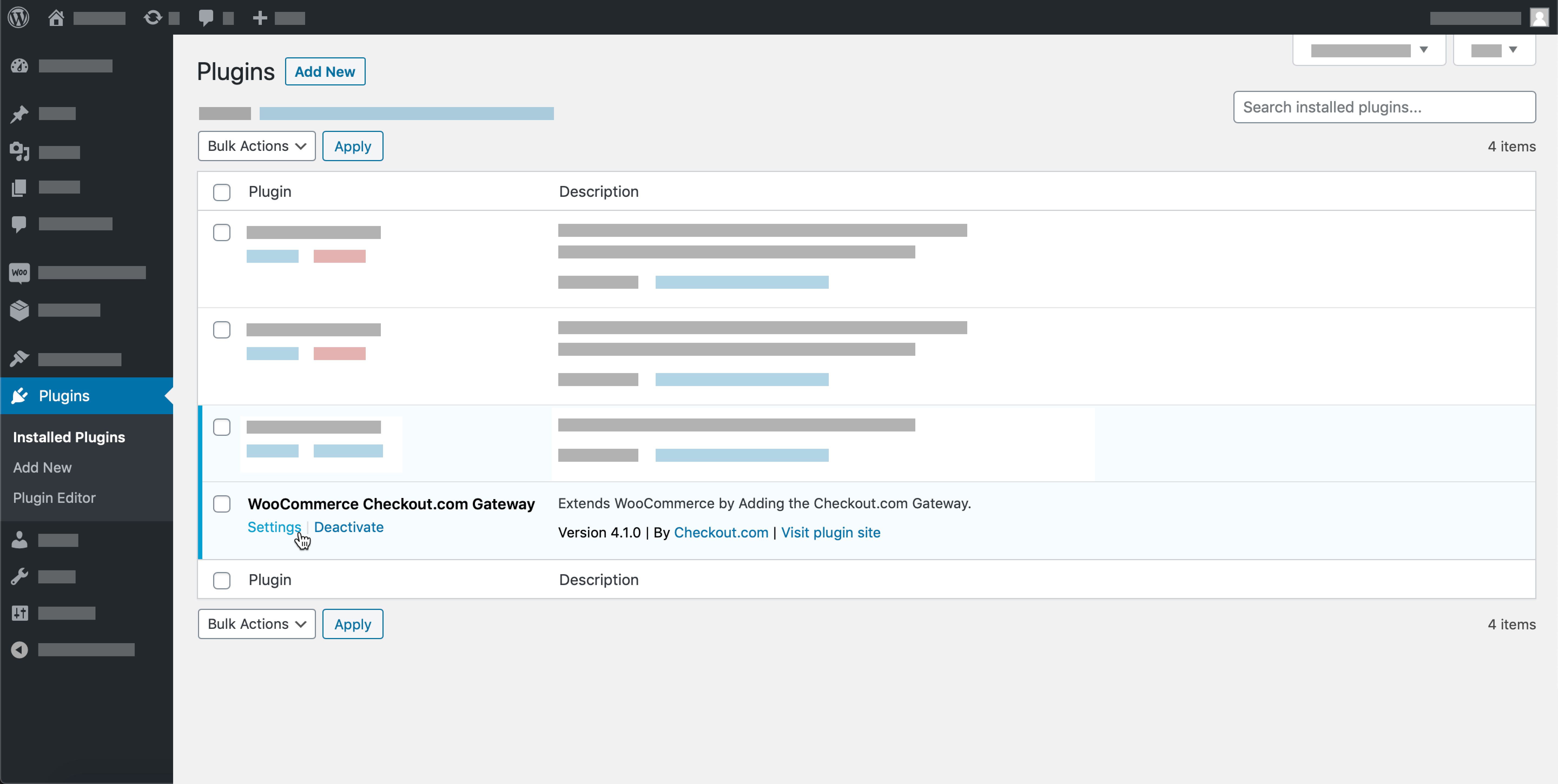
Task: Open comments bubble in admin bar
Action: point(206,18)
